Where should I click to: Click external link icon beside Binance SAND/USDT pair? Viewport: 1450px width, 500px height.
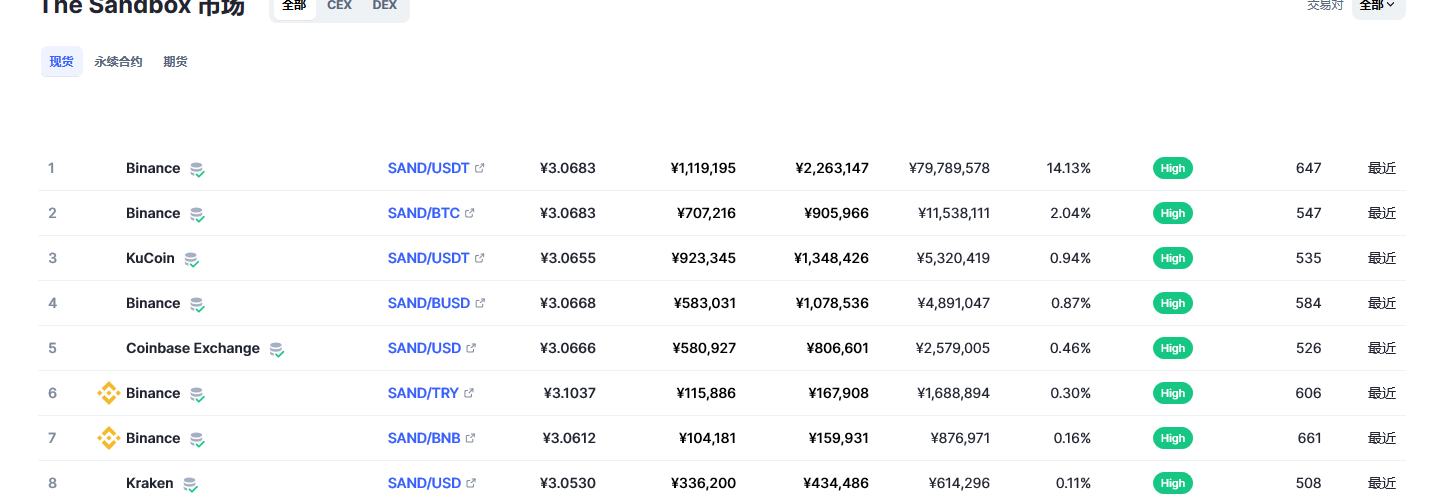point(480,168)
